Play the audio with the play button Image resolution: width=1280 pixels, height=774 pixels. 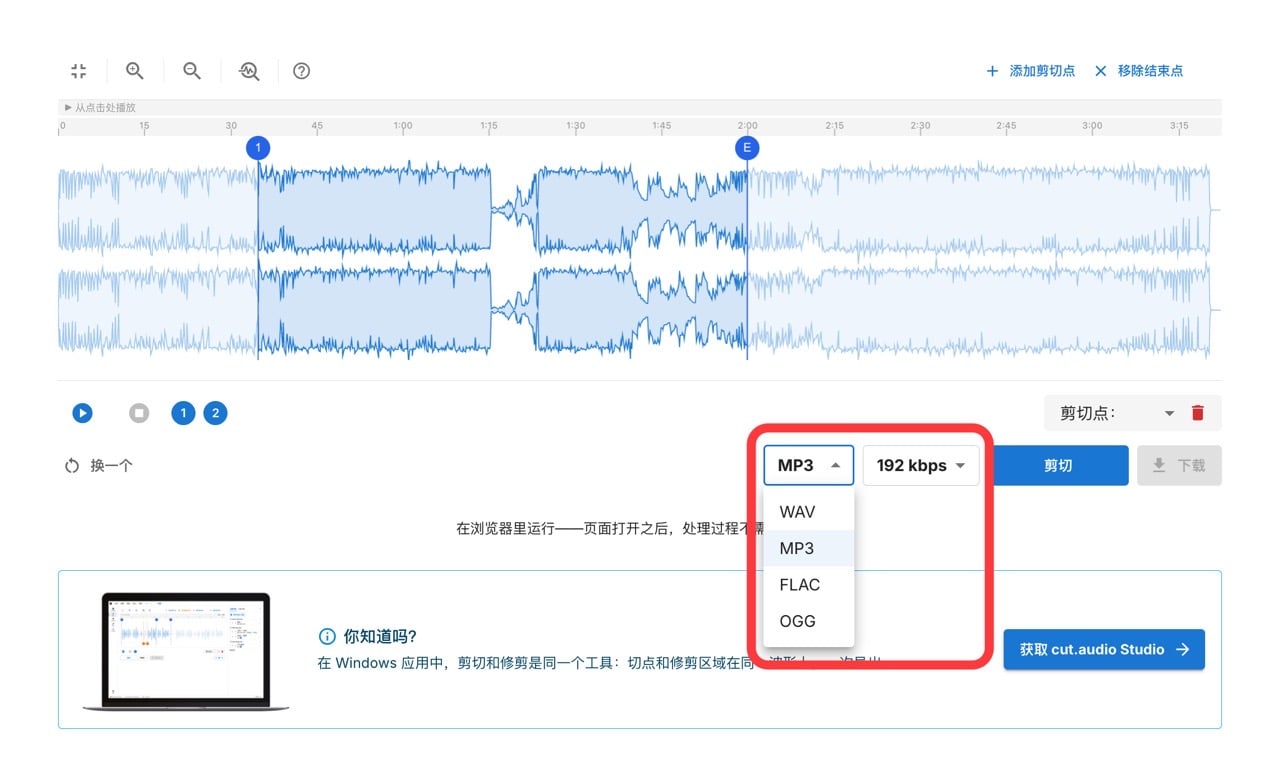tap(83, 413)
